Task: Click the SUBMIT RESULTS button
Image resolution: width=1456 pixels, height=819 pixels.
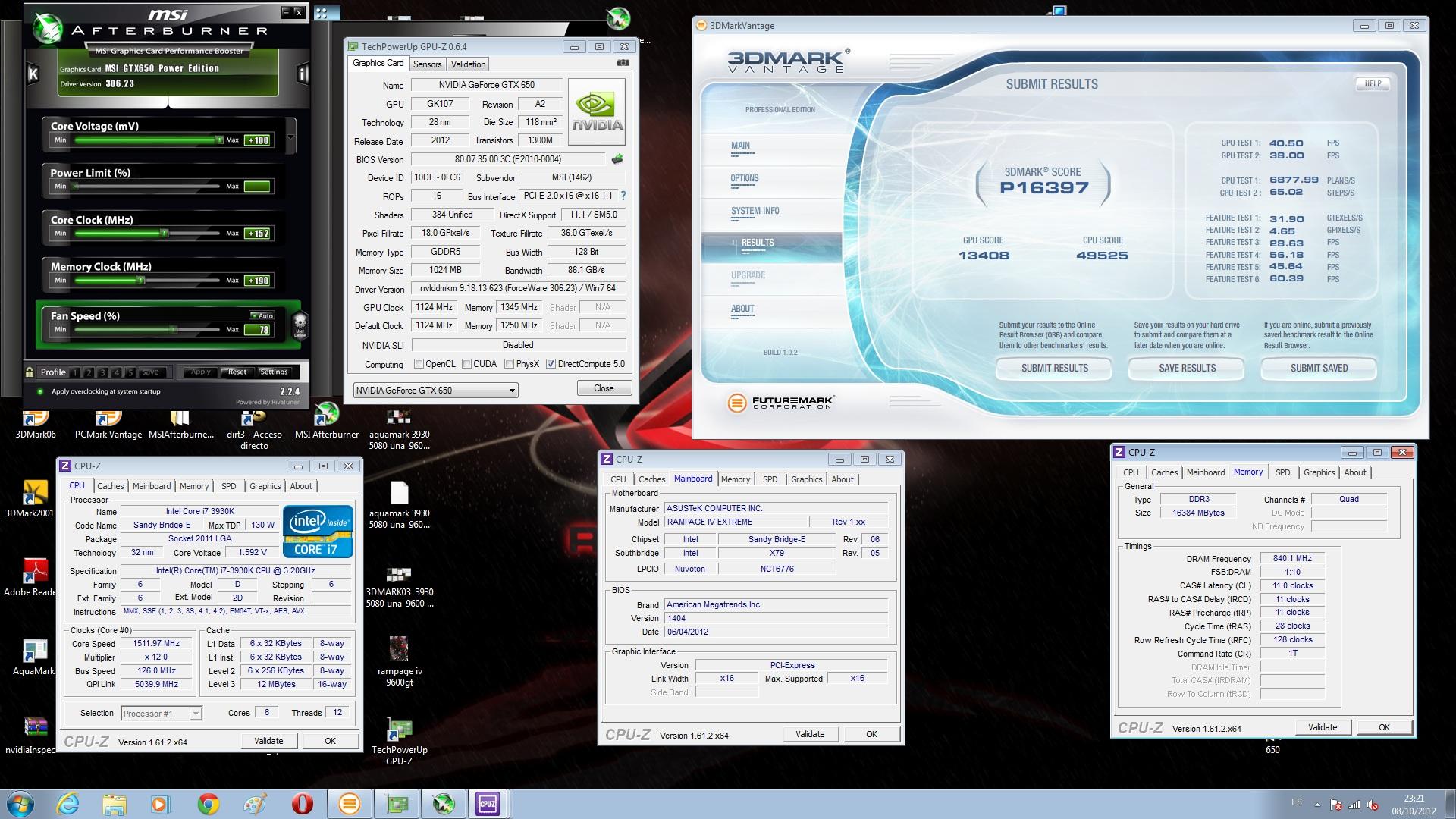Action: tap(1054, 369)
